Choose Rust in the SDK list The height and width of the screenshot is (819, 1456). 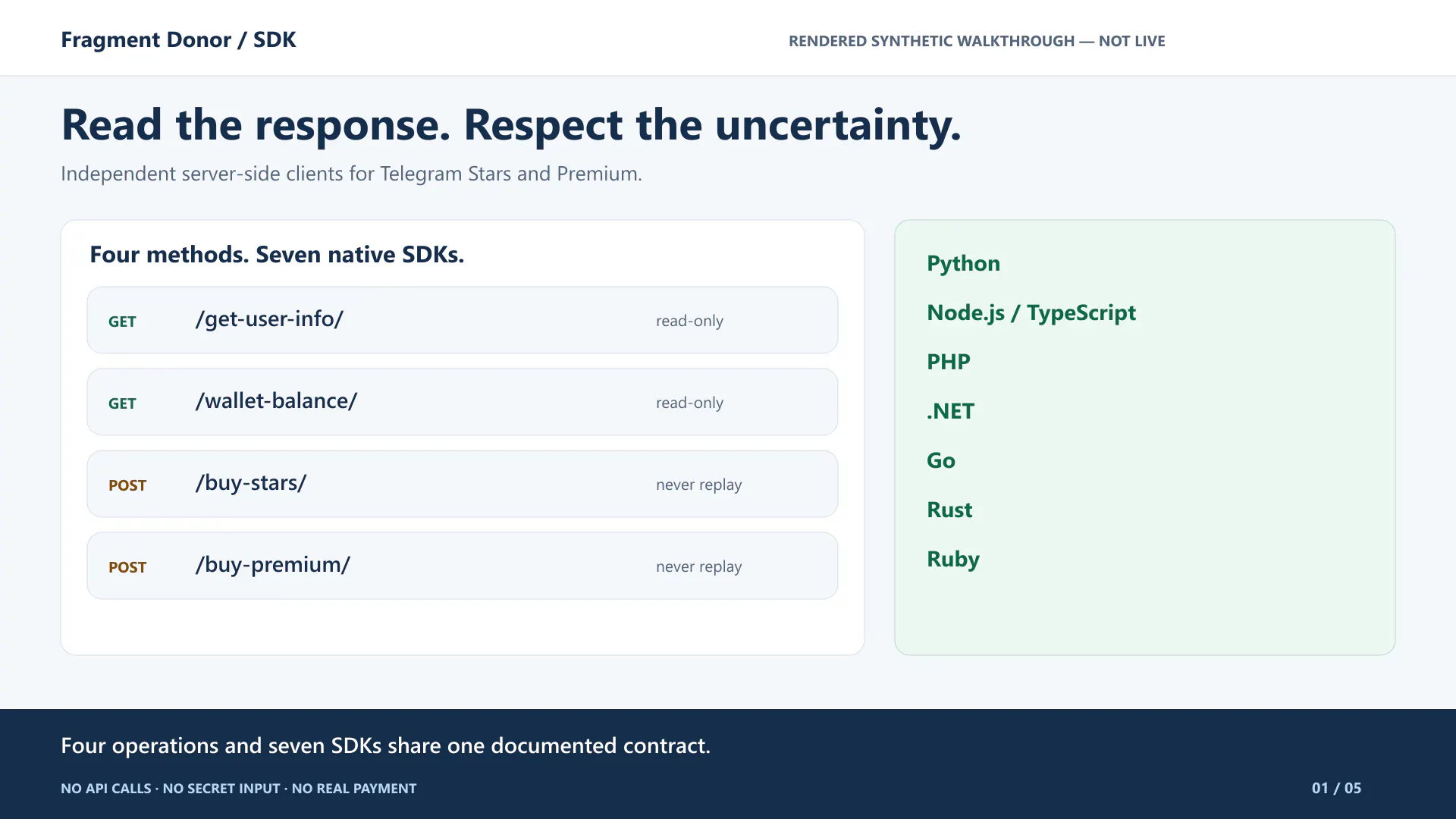point(949,510)
